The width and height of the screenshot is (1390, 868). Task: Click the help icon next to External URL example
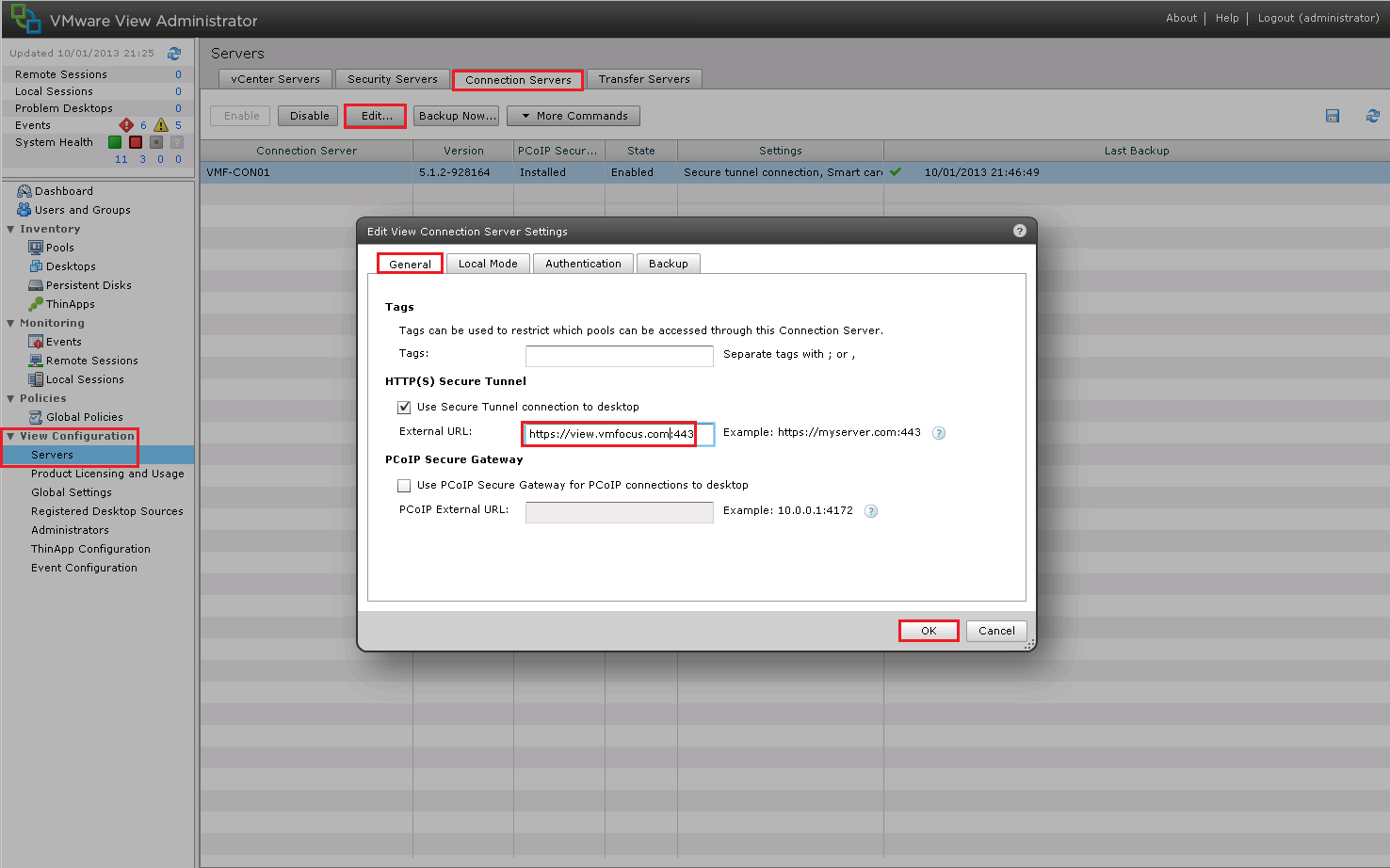[x=939, y=433]
